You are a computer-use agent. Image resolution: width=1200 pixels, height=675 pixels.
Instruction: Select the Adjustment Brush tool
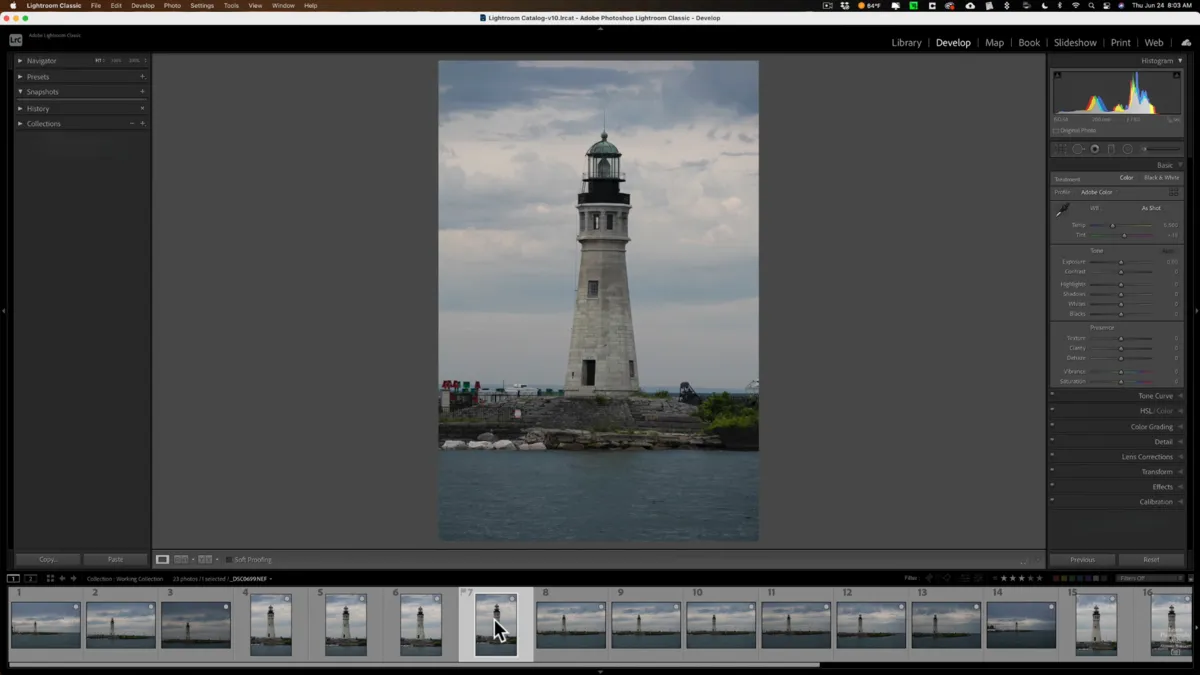tap(1145, 148)
